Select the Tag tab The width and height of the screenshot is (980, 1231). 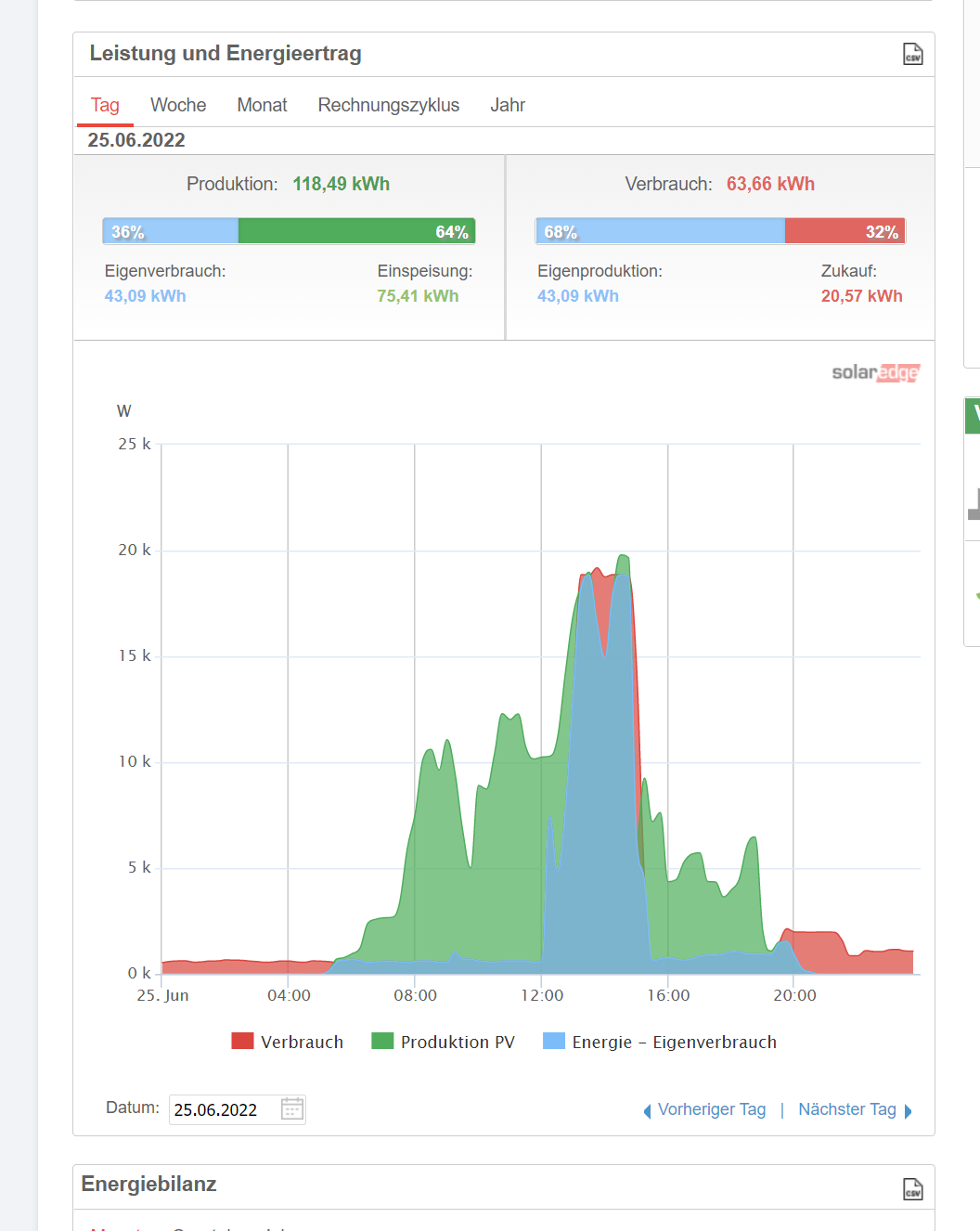[x=105, y=105]
